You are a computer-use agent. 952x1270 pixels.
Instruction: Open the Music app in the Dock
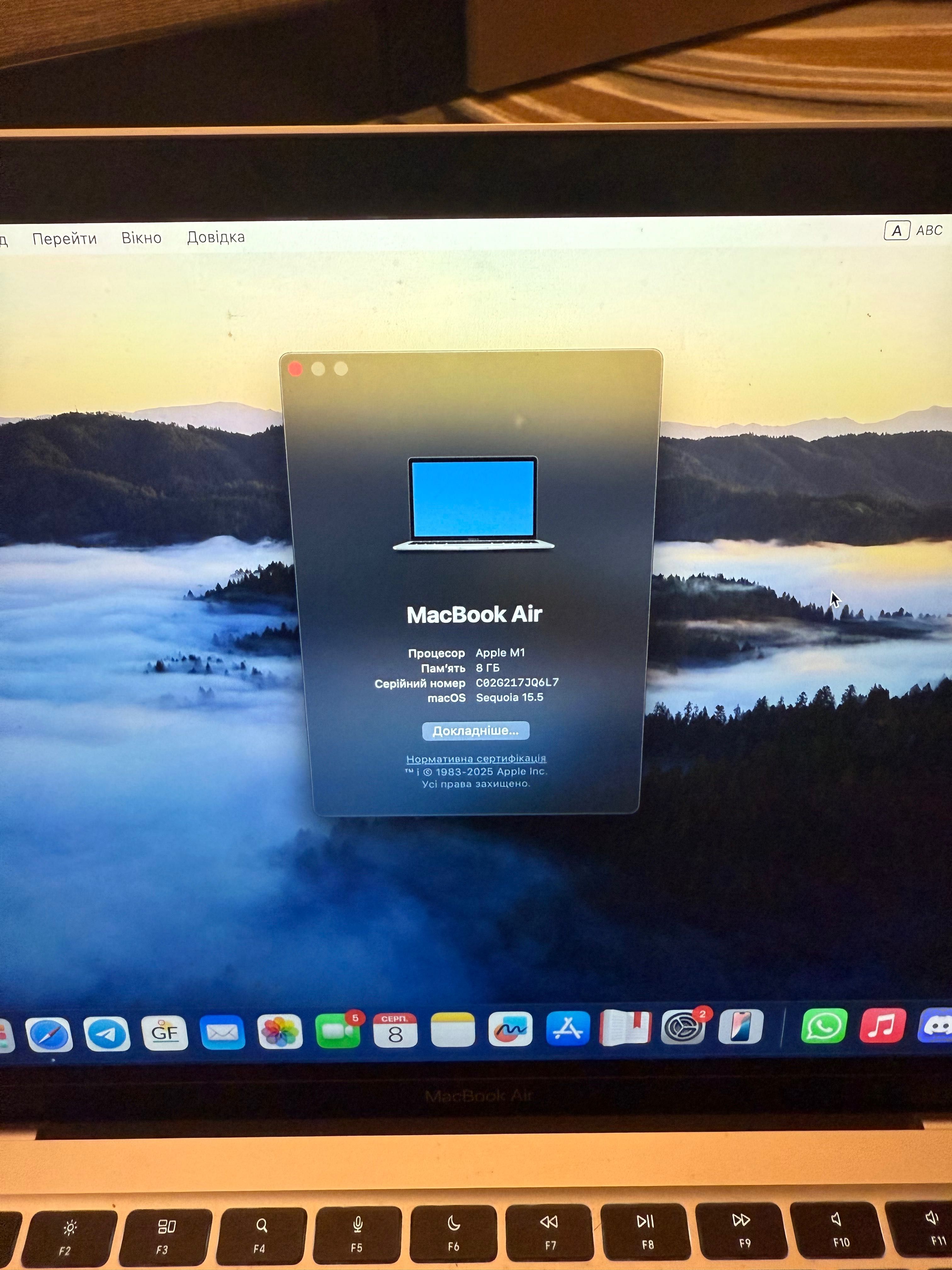pos(882,1025)
